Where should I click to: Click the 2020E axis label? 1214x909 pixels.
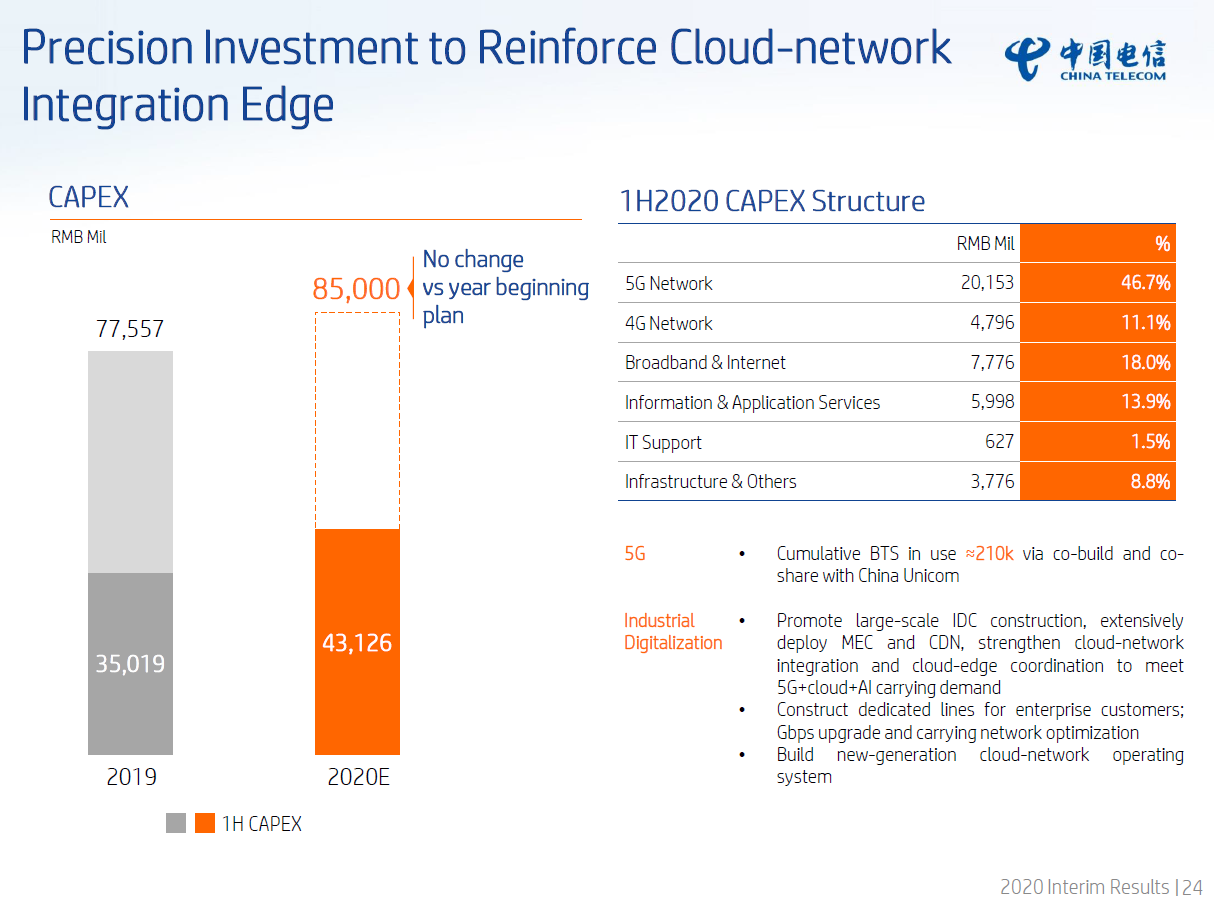pyautogui.click(x=358, y=777)
